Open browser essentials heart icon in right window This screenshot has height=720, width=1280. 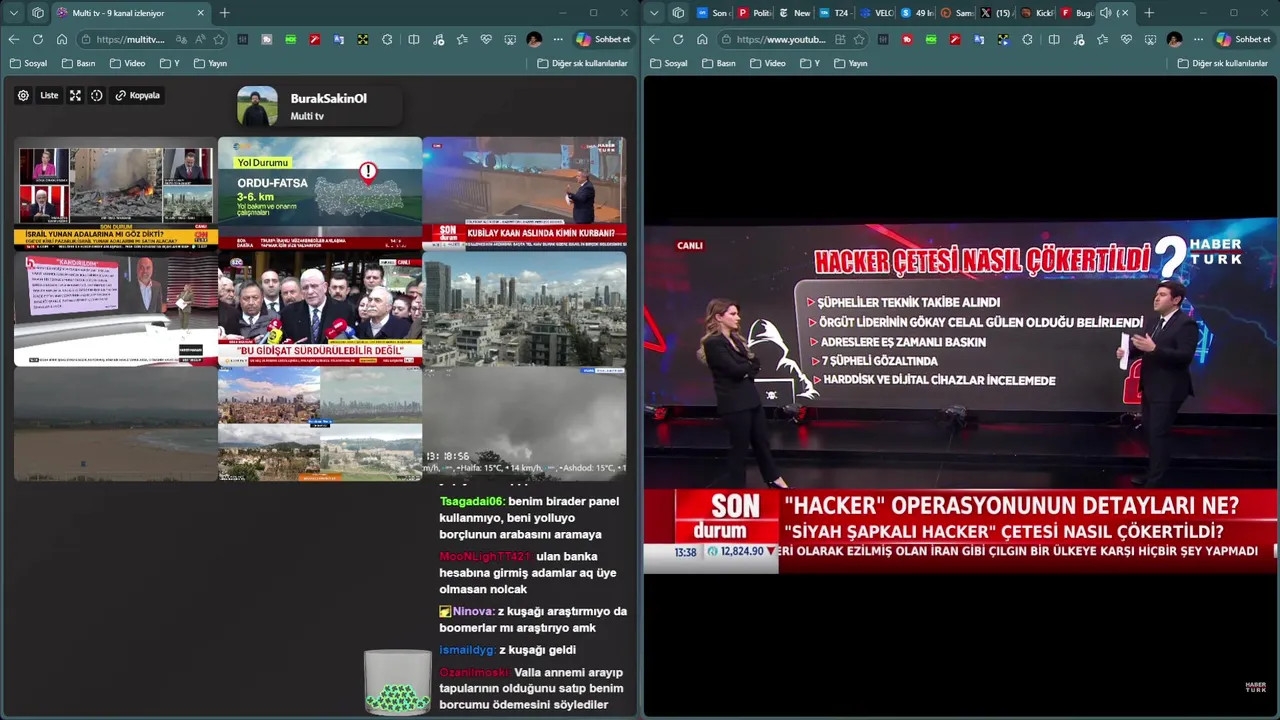pos(1126,39)
